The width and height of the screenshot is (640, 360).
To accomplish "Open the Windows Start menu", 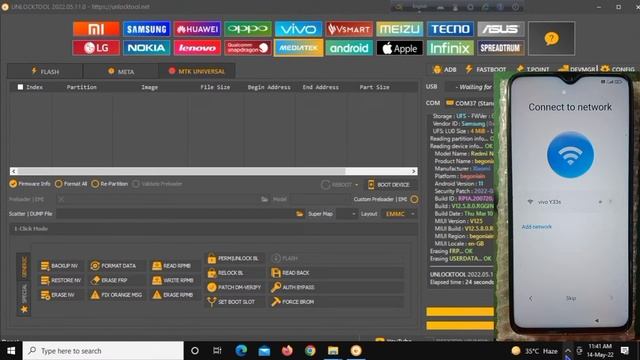I will click(x=11, y=351).
